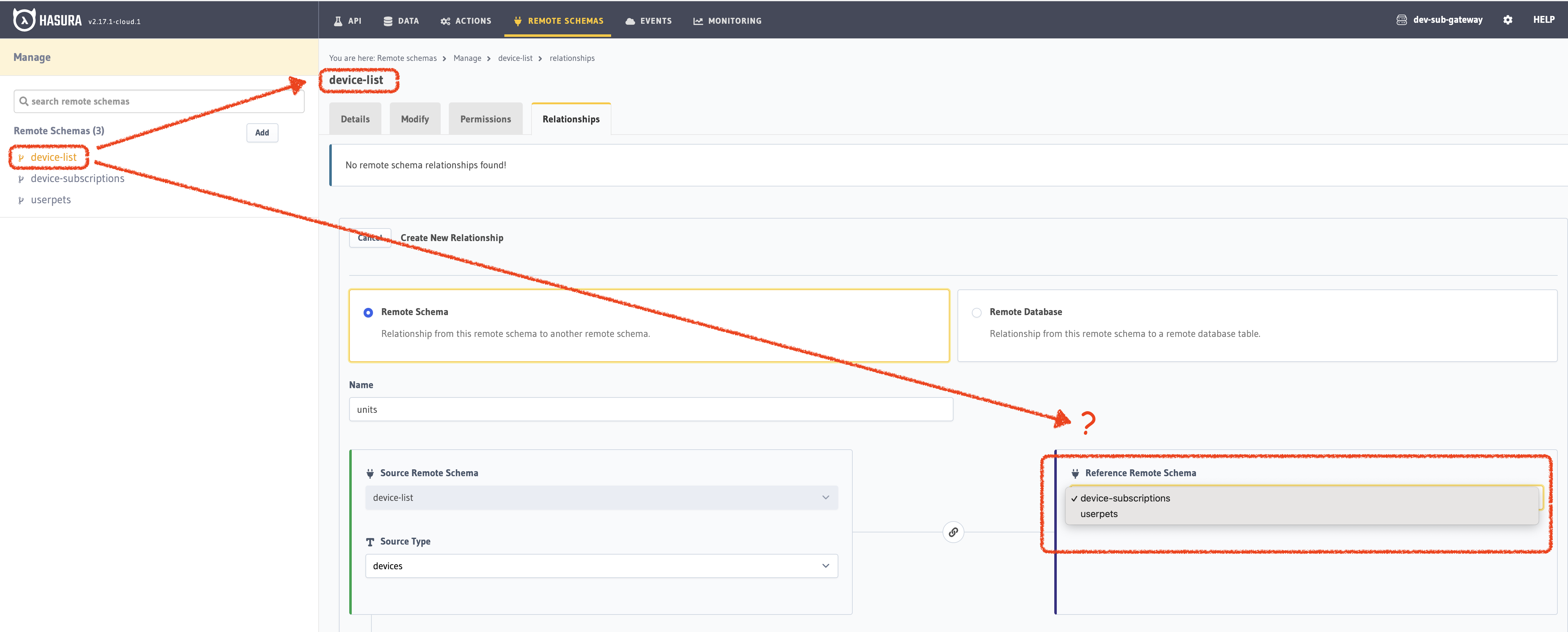Go to the Data section
1568x632 pixels.
tap(401, 21)
